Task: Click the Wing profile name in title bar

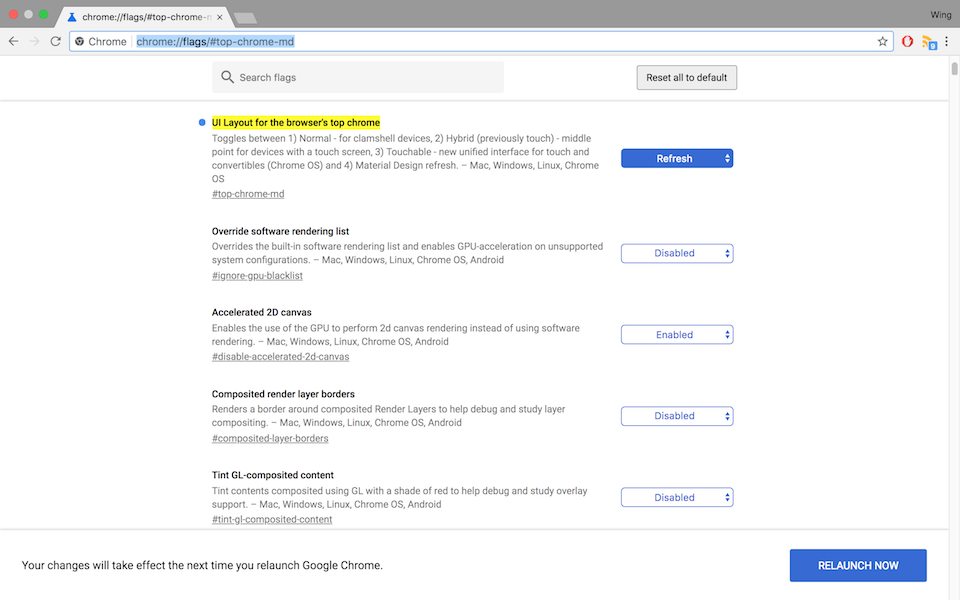Action: (940, 15)
